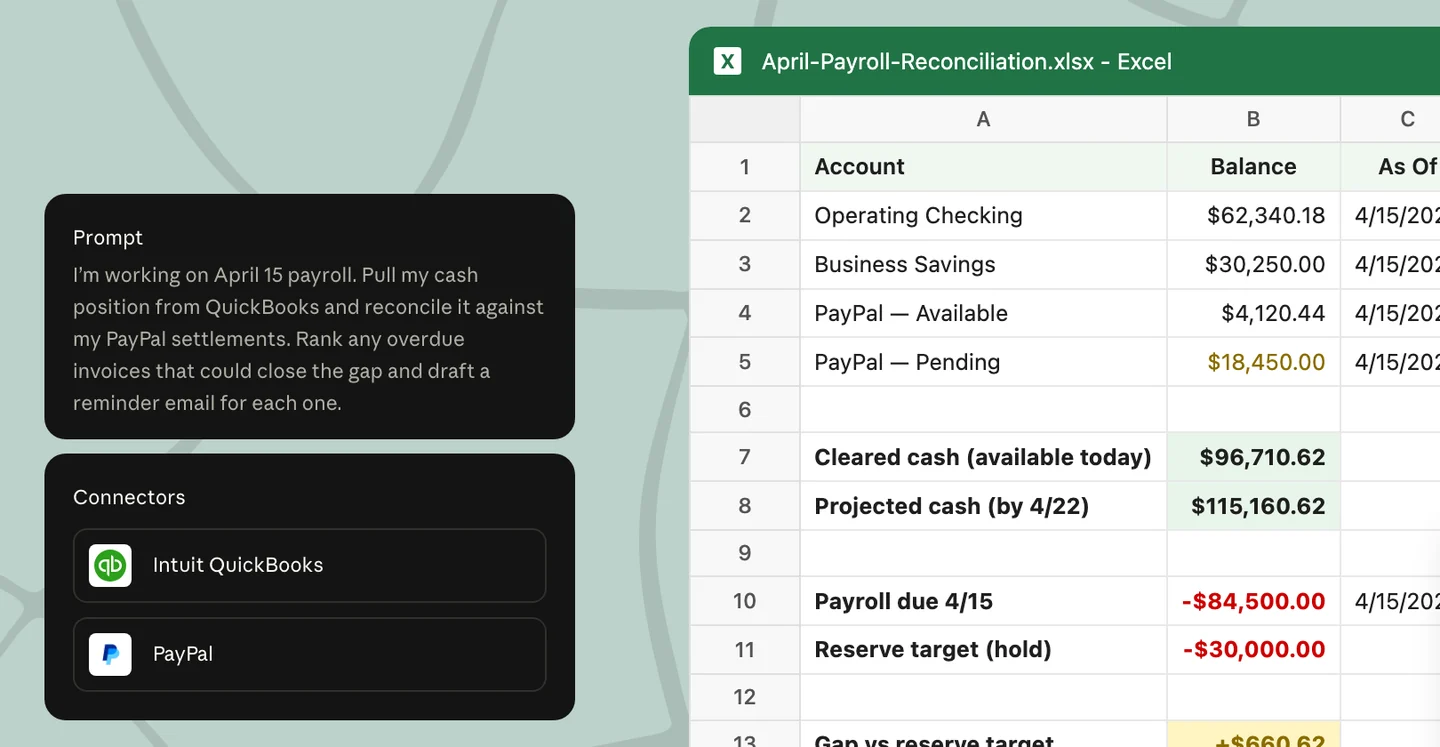Click the "Prompt" card heading
This screenshot has width=1440, height=747.
[x=108, y=238]
